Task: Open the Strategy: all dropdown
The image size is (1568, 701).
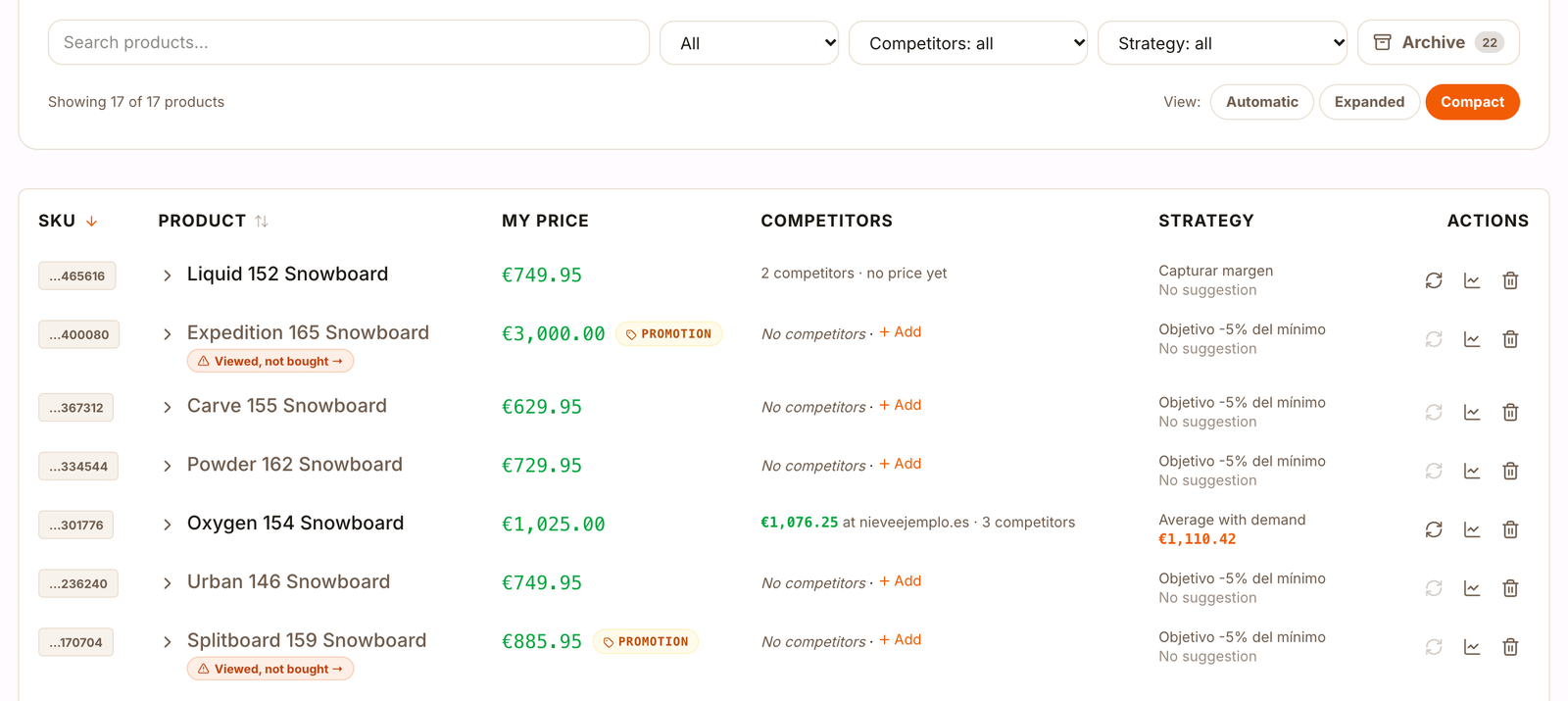Action: tap(1222, 43)
